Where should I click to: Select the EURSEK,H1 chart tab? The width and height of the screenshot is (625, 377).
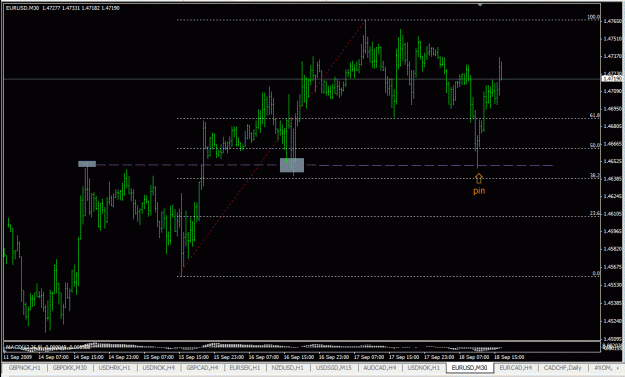(245, 368)
